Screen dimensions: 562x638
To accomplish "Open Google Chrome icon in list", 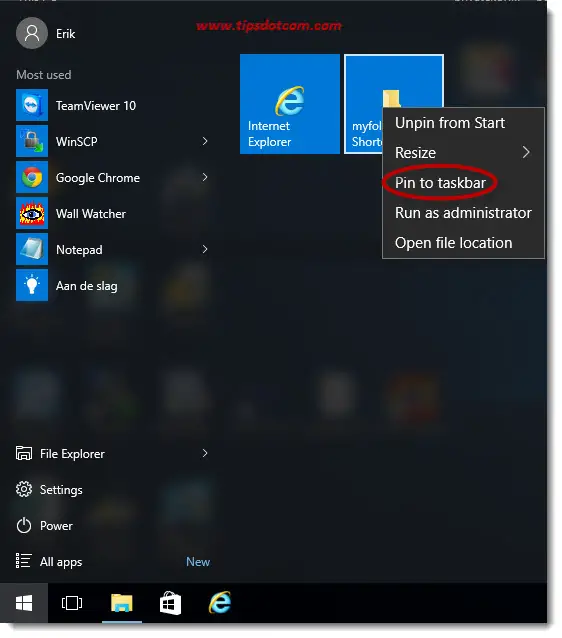I will pyautogui.click(x=32, y=177).
